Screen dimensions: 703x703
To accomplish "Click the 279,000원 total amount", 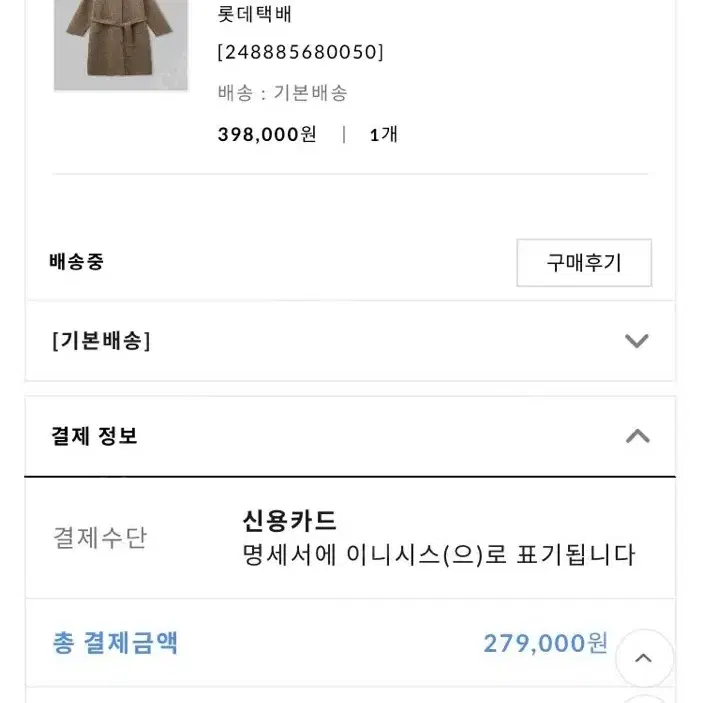I will 546,643.
